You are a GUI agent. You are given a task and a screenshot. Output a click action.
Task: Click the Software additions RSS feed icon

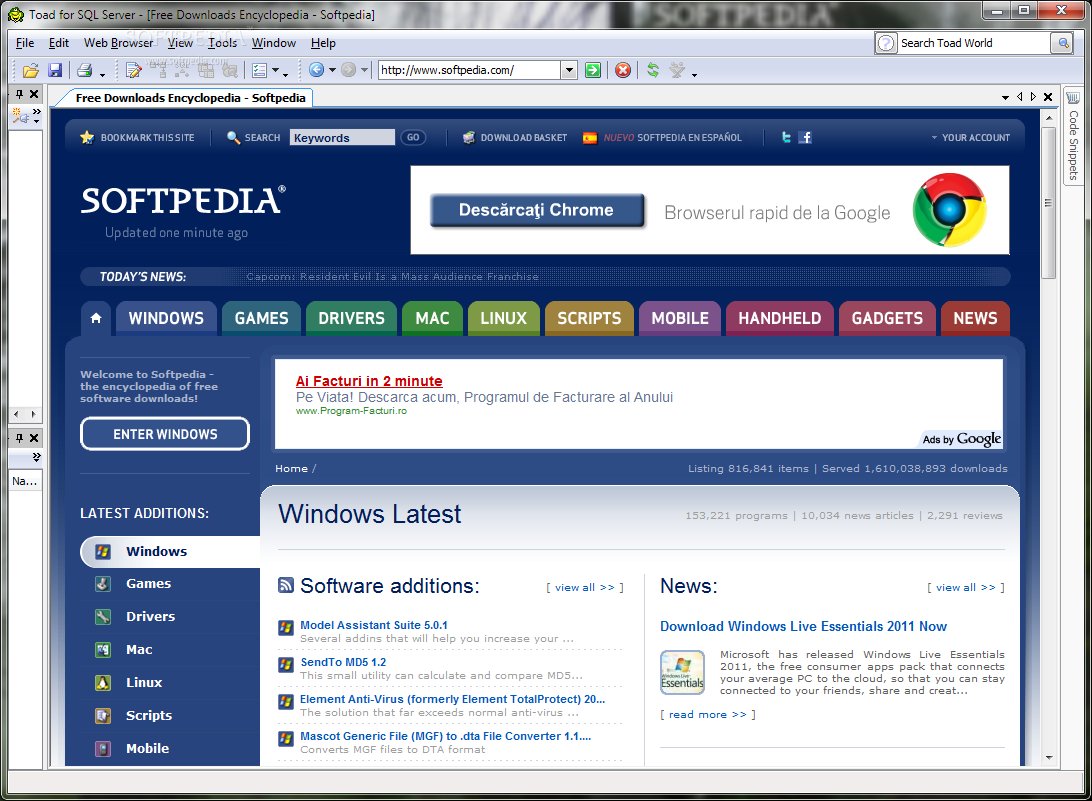[286, 585]
